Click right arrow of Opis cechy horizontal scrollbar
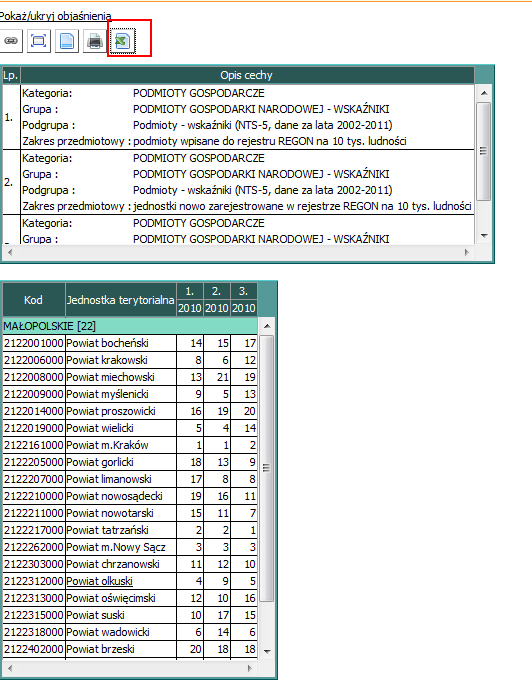Screen dimensions: 532x699 (467, 252)
